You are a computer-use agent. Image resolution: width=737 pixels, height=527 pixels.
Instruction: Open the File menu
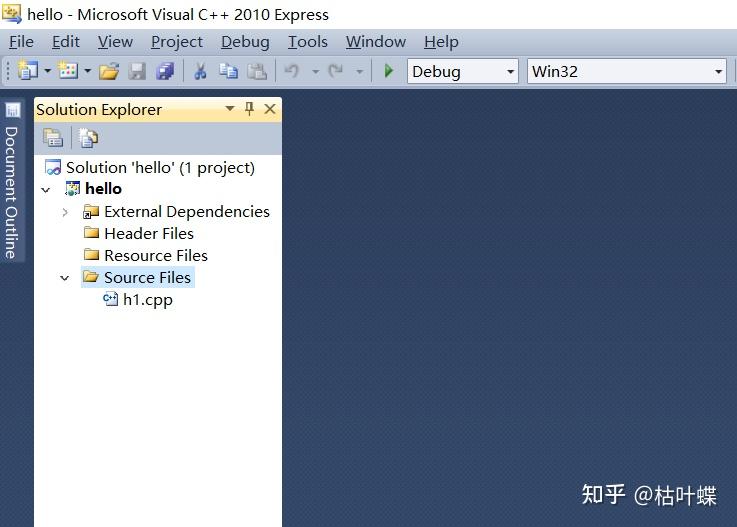[22, 42]
